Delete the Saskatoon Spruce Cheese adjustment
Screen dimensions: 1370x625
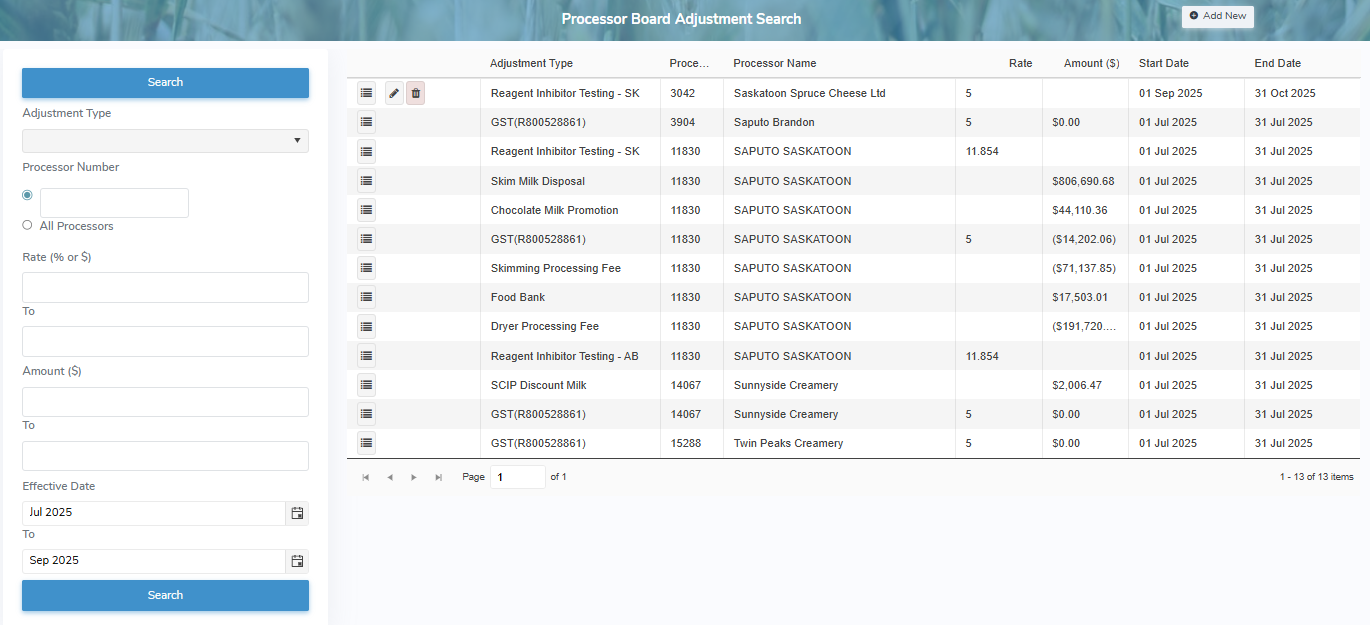click(417, 92)
